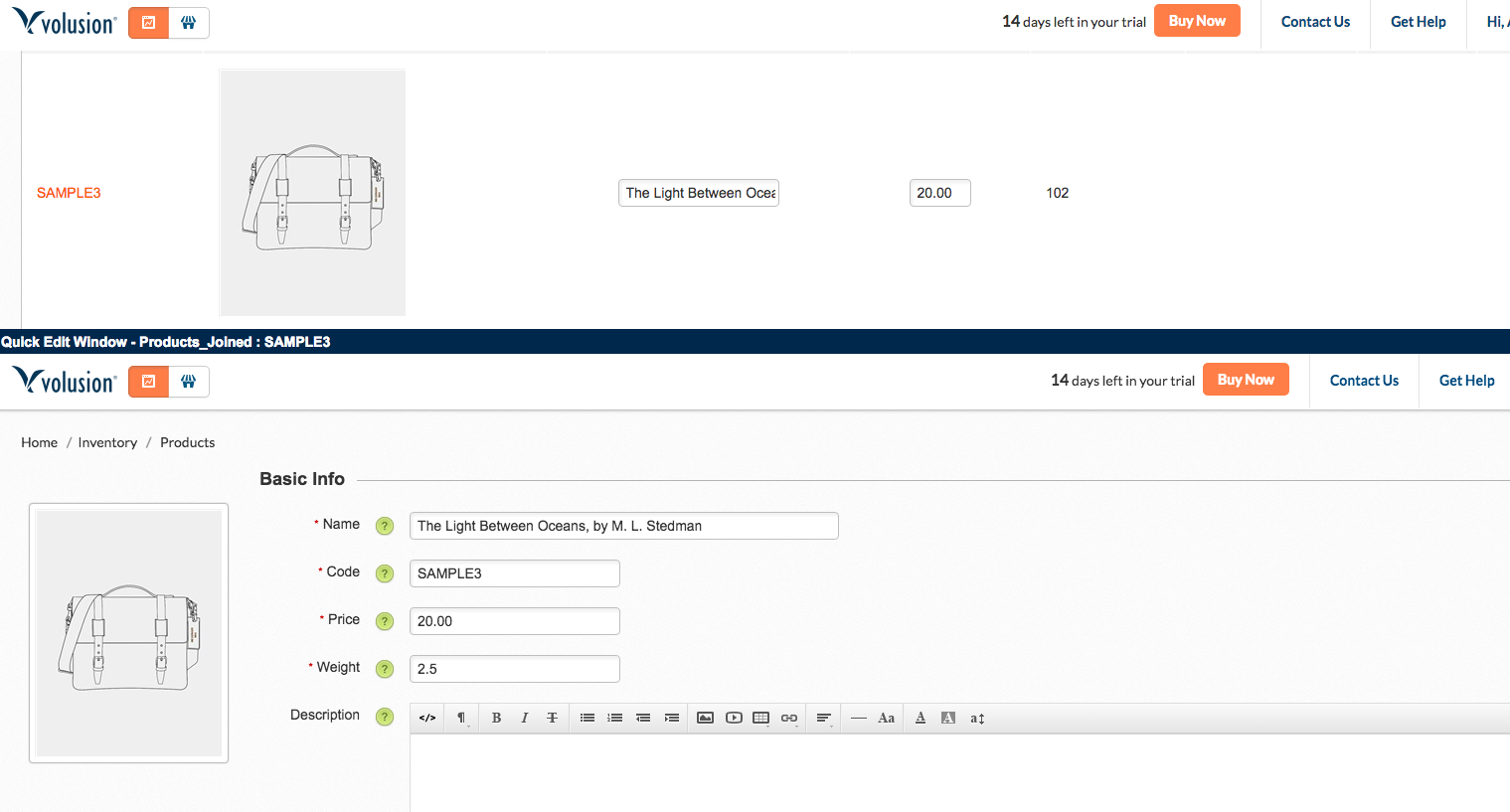Open Get Help in Quick Edit window
This screenshot has width=1510, height=812.
point(1467,381)
